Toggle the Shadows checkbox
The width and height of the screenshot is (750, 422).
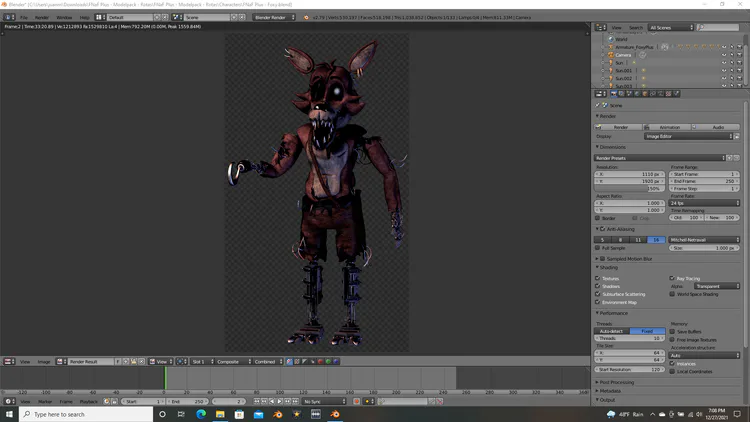pyautogui.click(x=597, y=286)
